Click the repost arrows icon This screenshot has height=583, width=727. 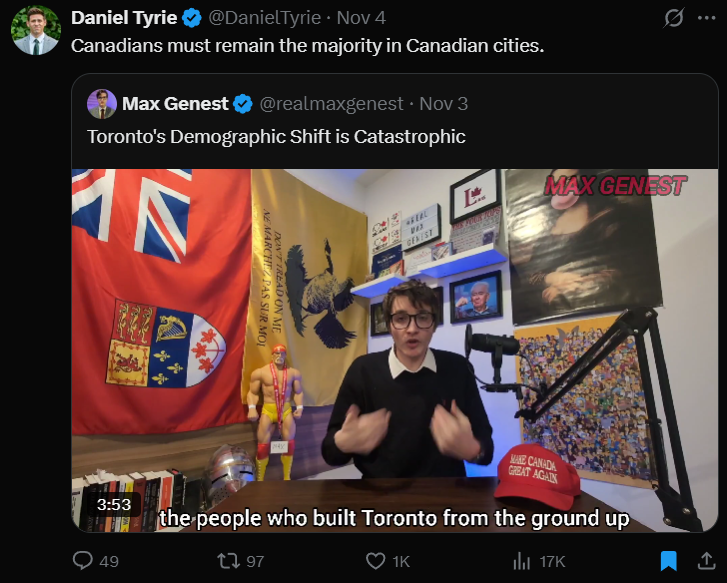[229, 561]
